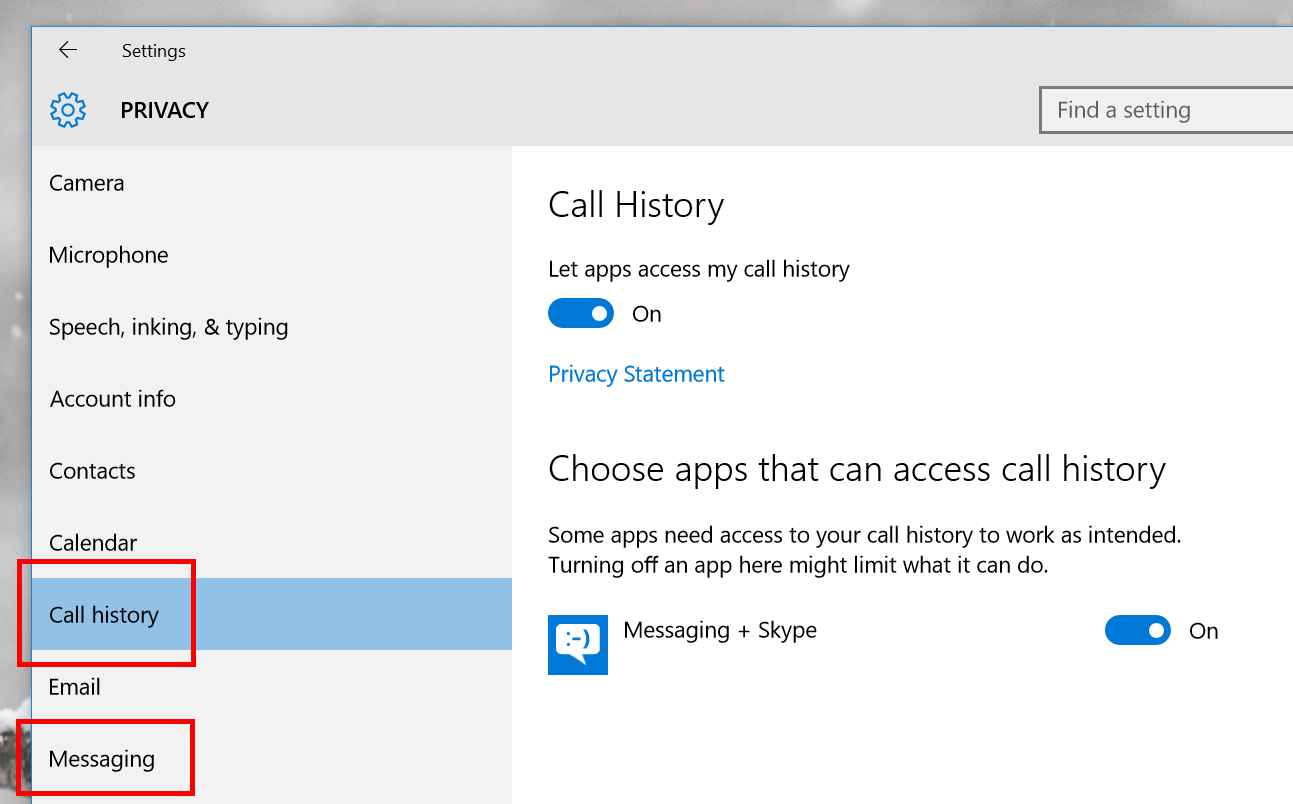Select Contacts in the sidebar
Viewport: 1293px width, 804px height.
point(92,471)
